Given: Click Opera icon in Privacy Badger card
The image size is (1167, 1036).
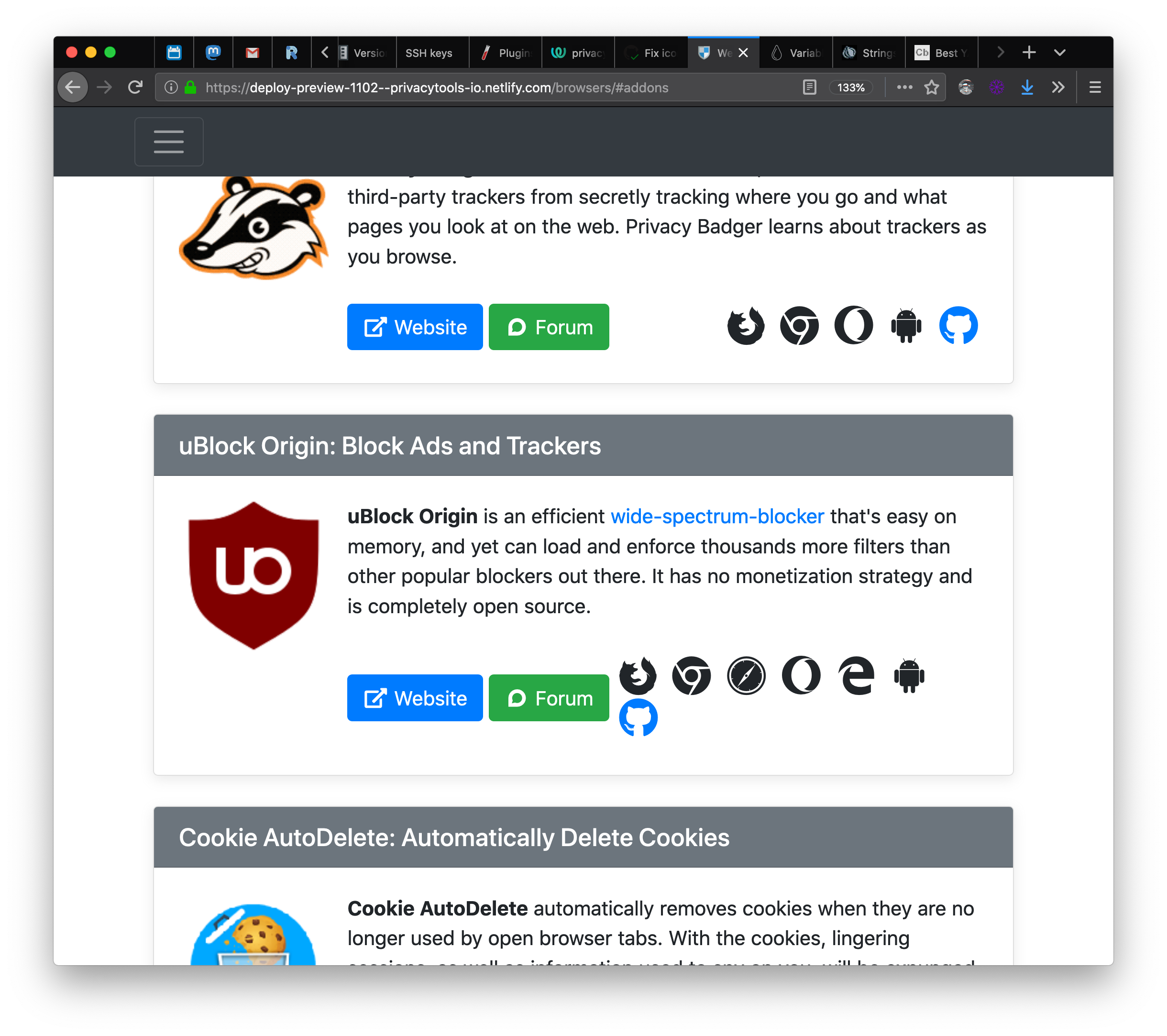Looking at the screenshot, I should 854,326.
